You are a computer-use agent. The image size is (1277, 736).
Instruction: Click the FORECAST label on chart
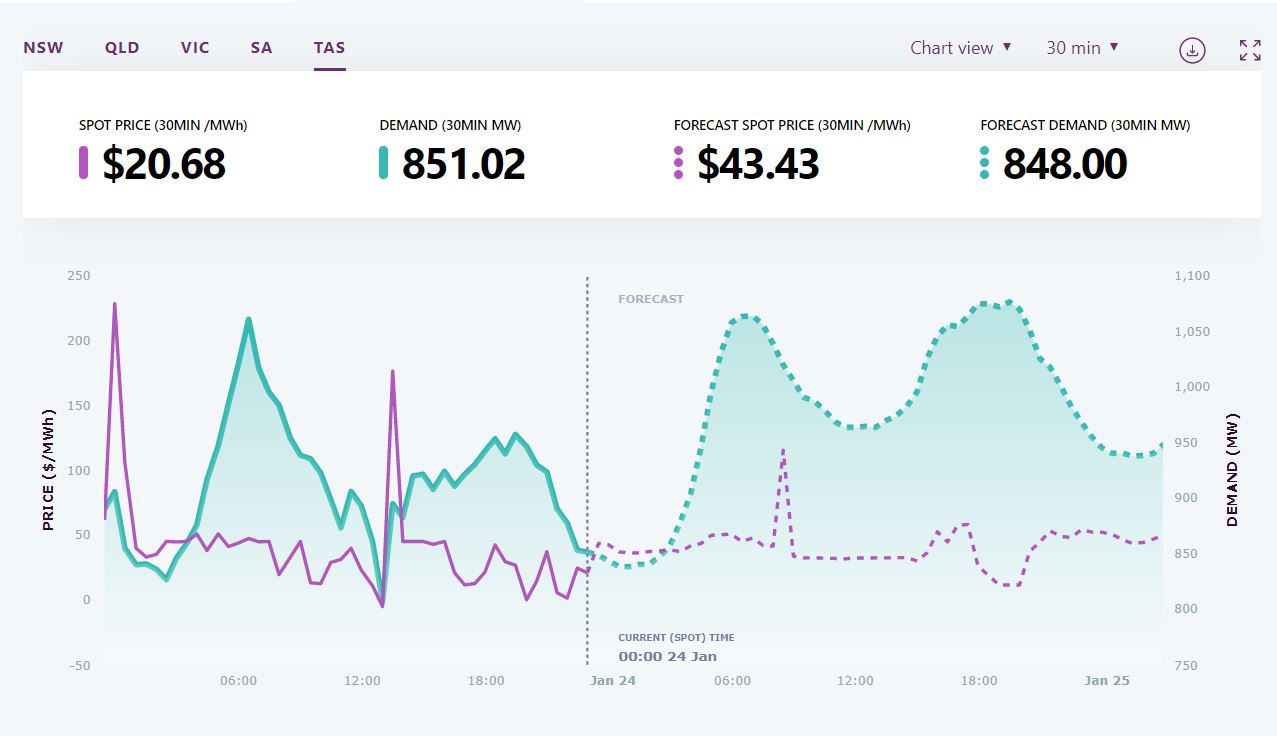(651, 299)
